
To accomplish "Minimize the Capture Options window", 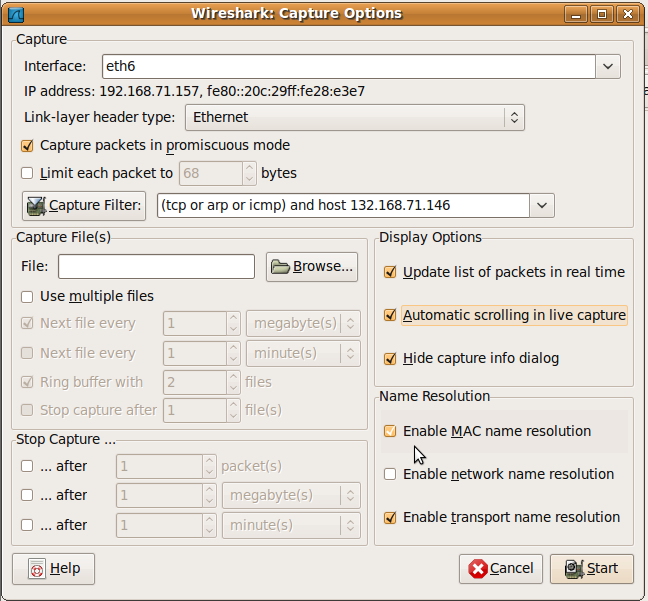I will click(x=576, y=14).
